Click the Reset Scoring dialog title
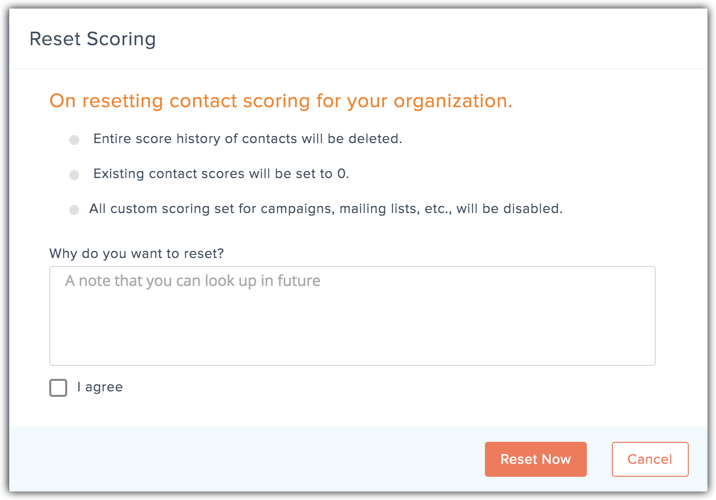716x500 pixels. 93,39
